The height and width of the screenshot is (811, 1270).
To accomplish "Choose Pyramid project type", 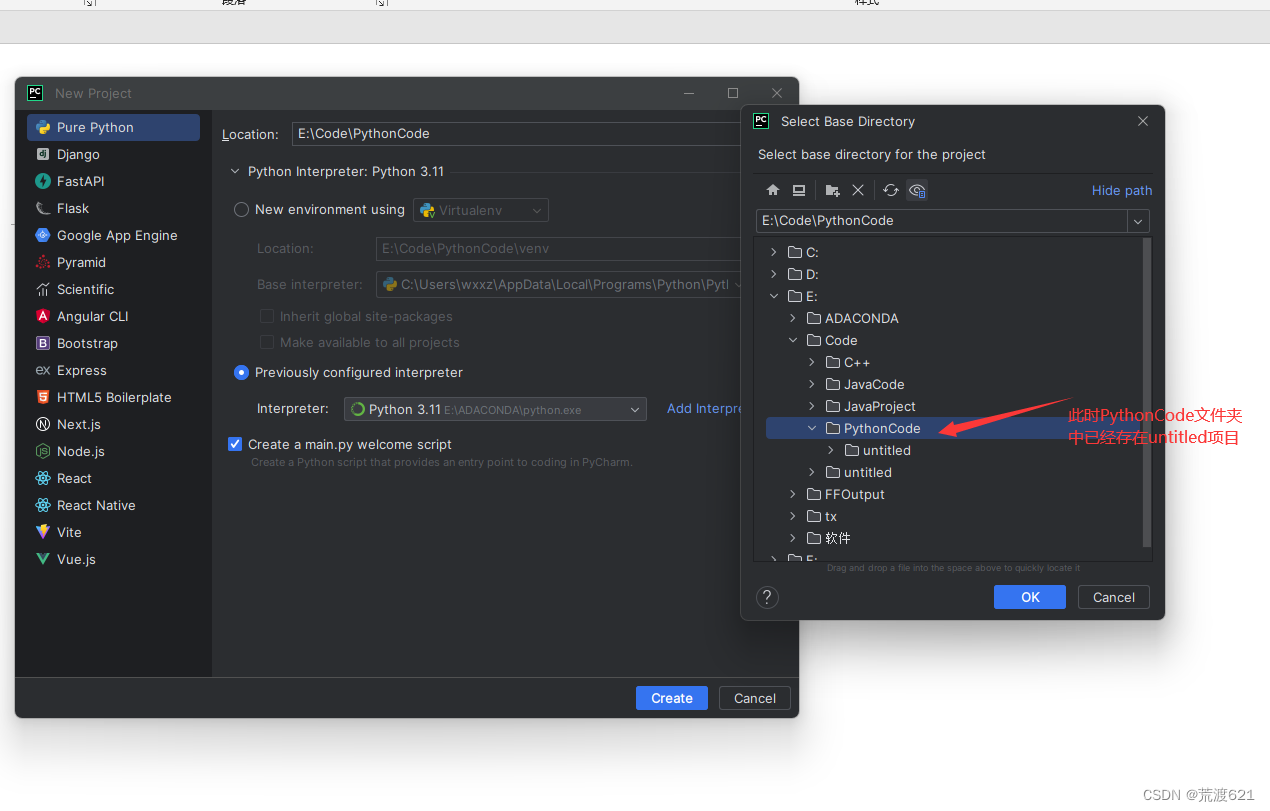I will click(x=113, y=262).
